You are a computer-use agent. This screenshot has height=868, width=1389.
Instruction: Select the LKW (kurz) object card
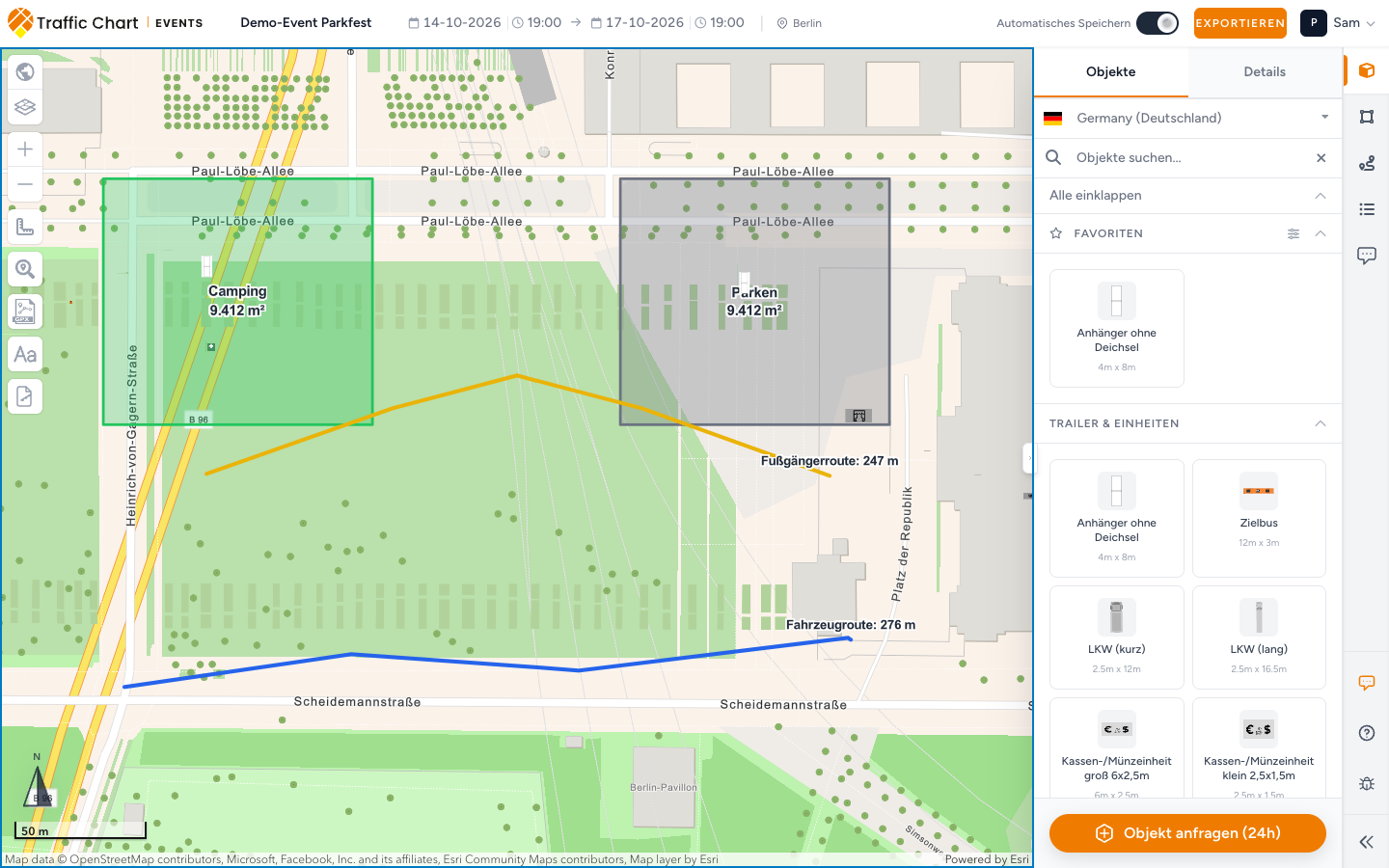click(x=1117, y=637)
